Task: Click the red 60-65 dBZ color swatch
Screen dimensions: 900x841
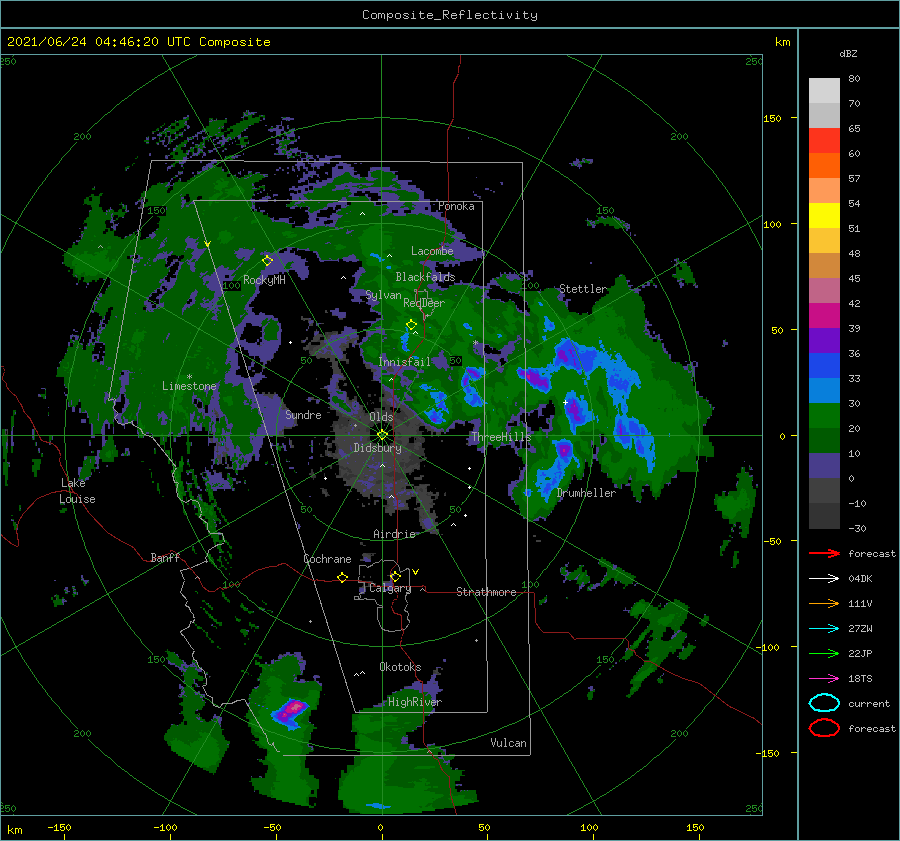Action: 824,141
